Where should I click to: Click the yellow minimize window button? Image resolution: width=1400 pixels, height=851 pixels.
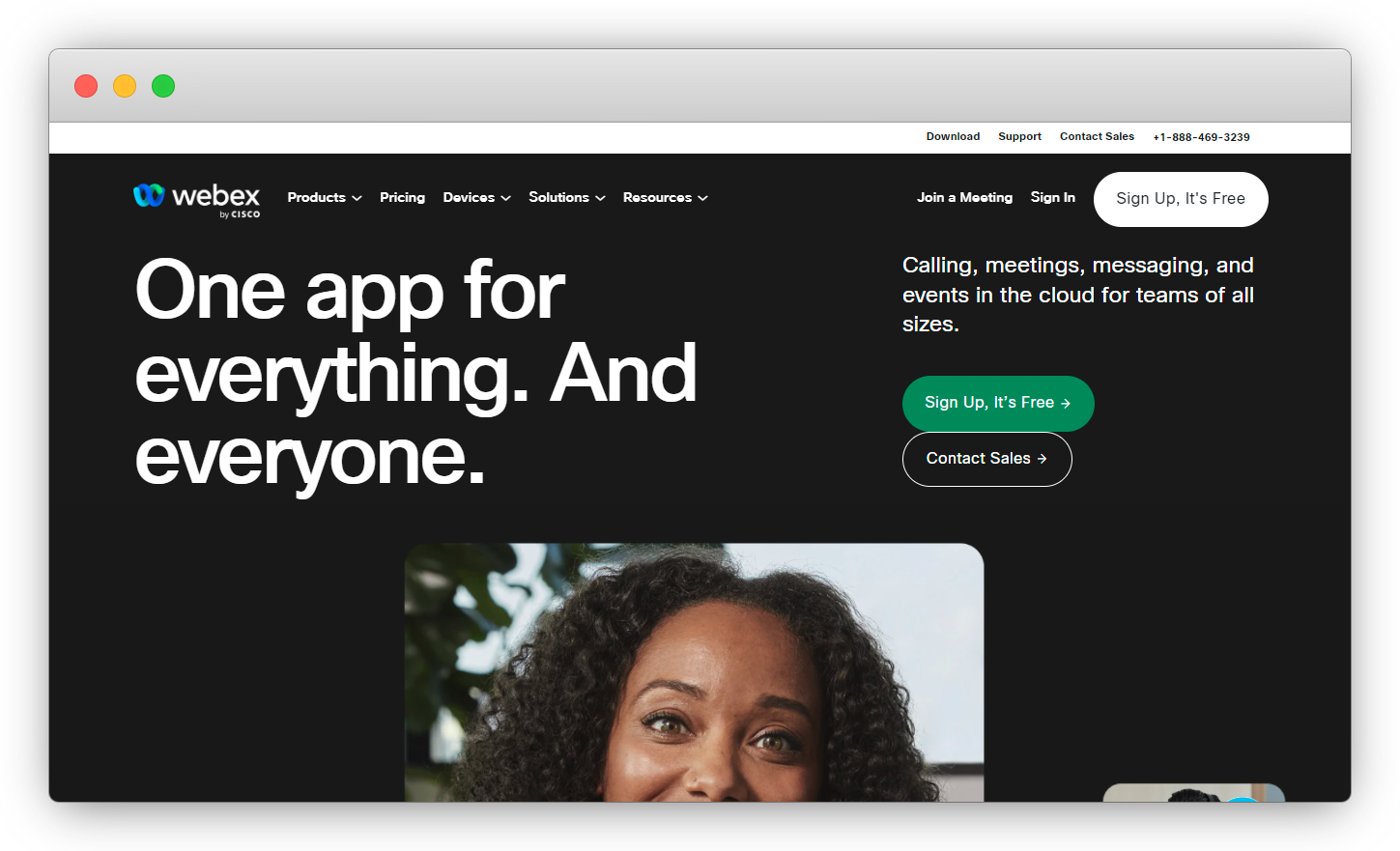125,86
